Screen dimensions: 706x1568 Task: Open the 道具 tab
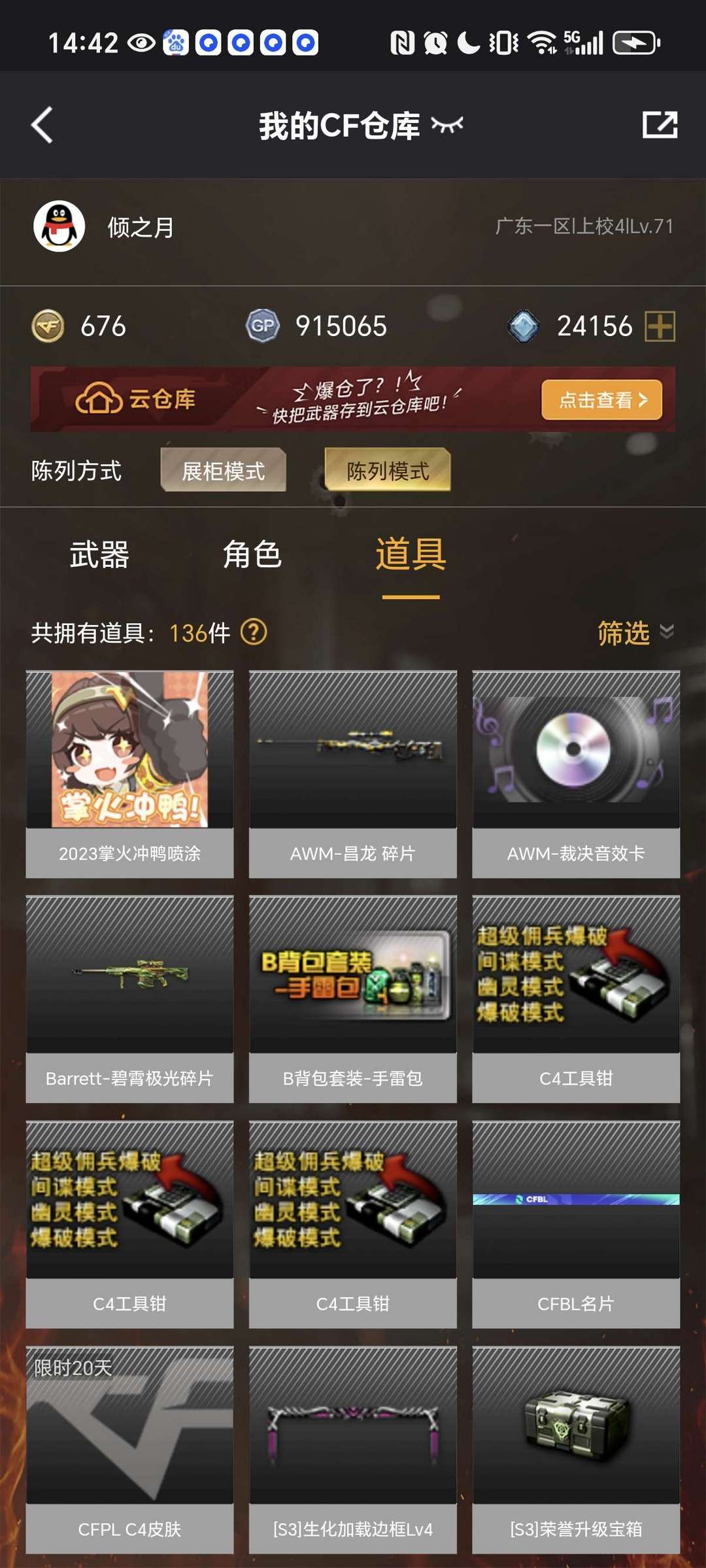click(x=411, y=554)
